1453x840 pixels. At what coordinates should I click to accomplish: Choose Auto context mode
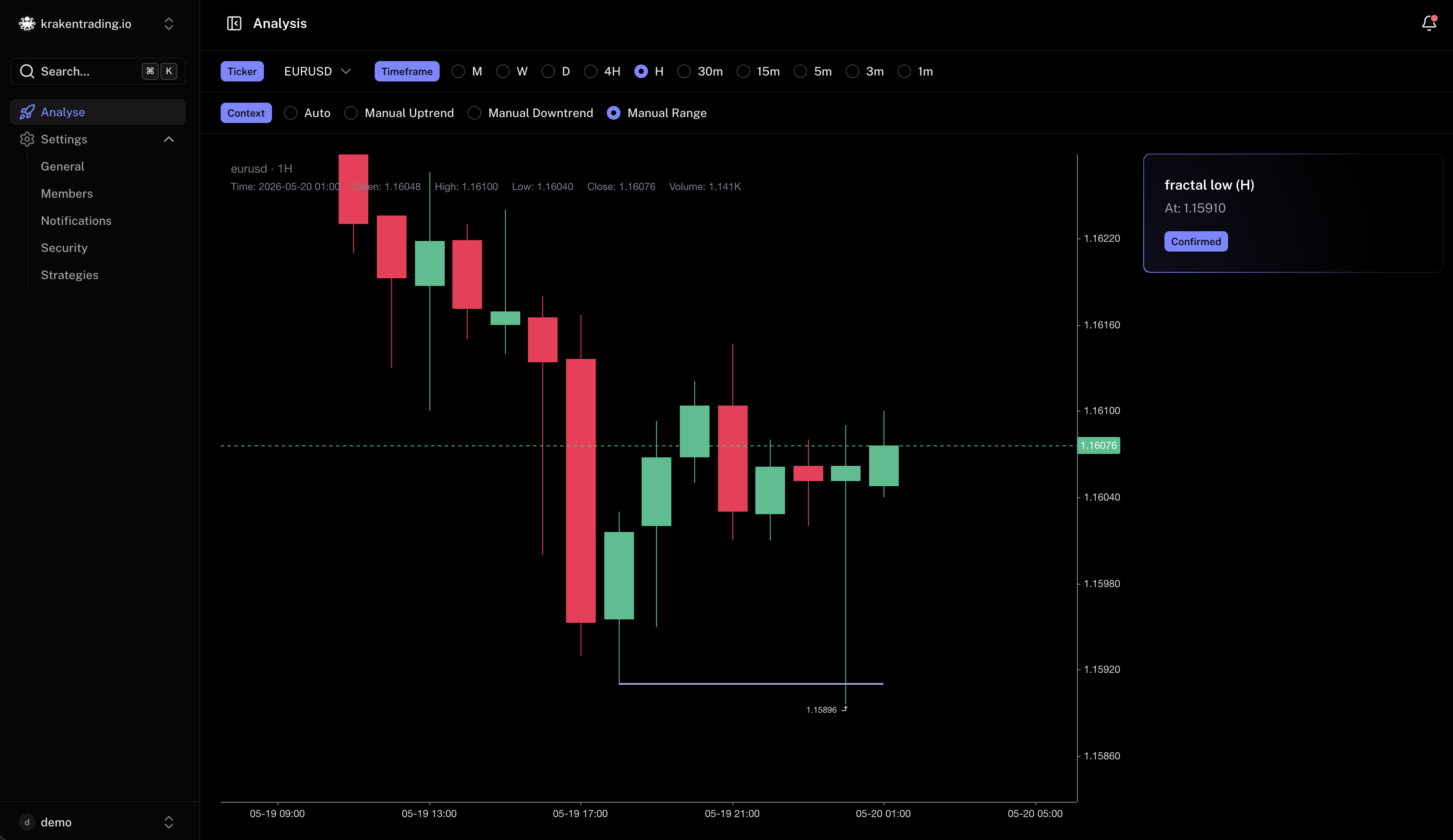pyautogui.click(x=291, y=113)
